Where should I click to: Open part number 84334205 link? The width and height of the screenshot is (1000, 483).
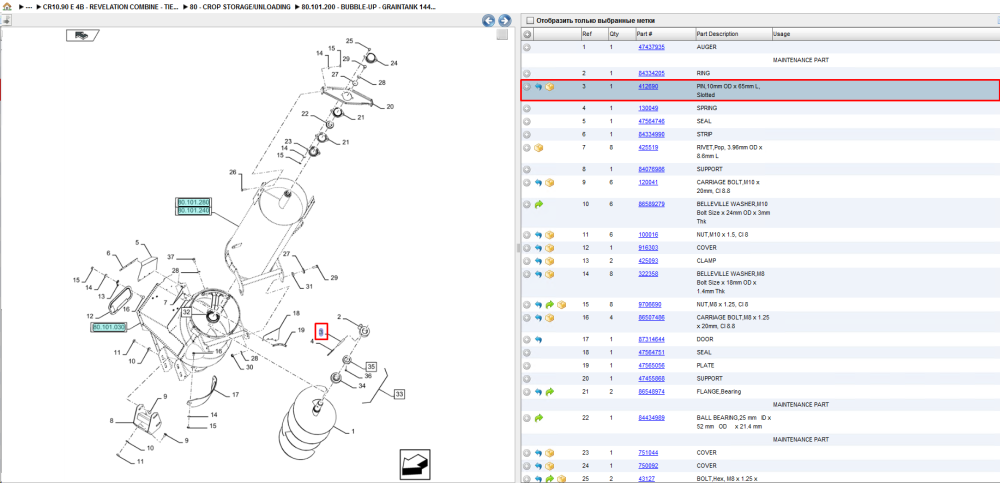click(651, 73)
